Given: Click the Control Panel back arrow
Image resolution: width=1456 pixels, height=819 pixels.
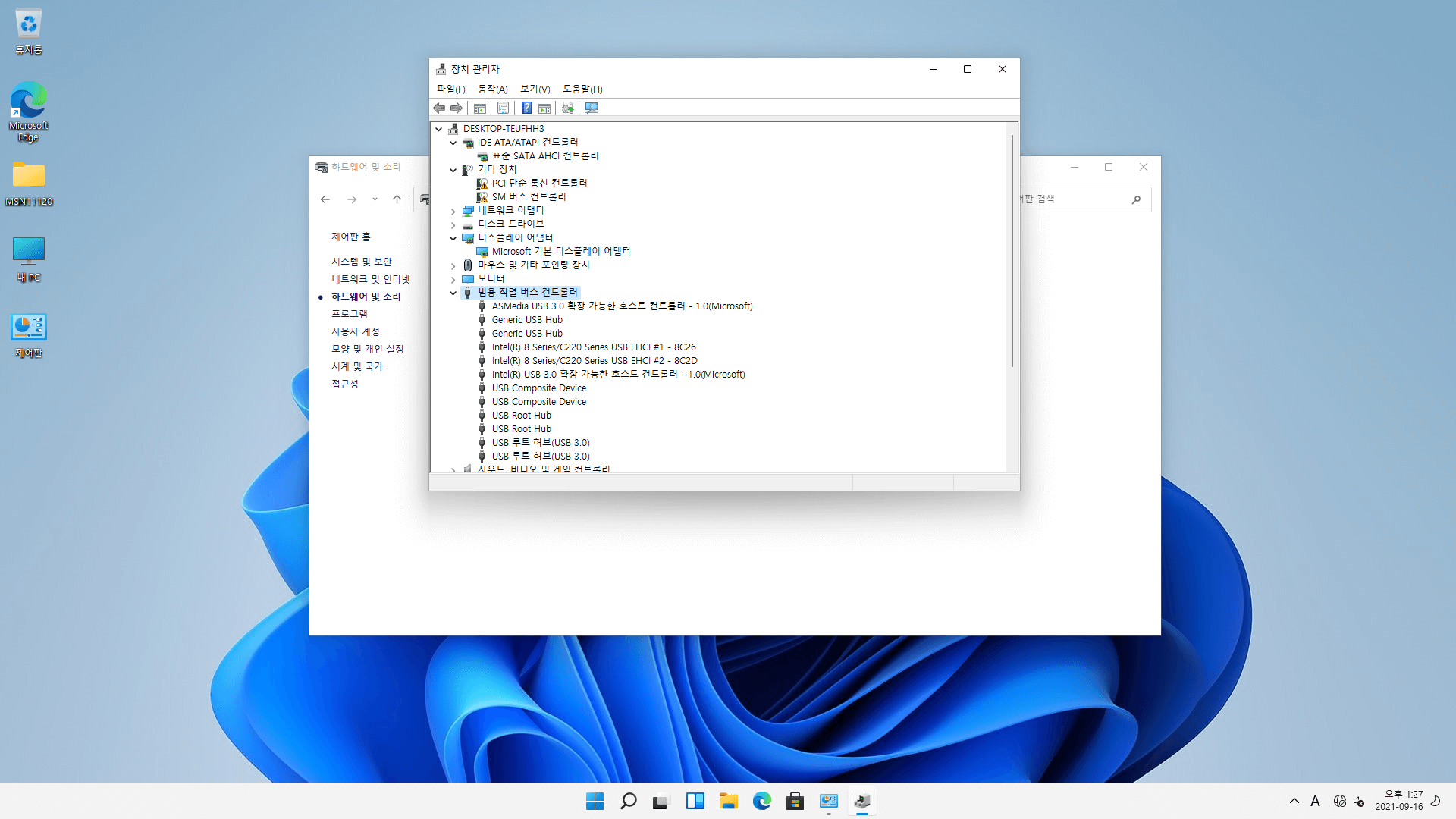Looking at the screenshot, I should tap(325, 199).
